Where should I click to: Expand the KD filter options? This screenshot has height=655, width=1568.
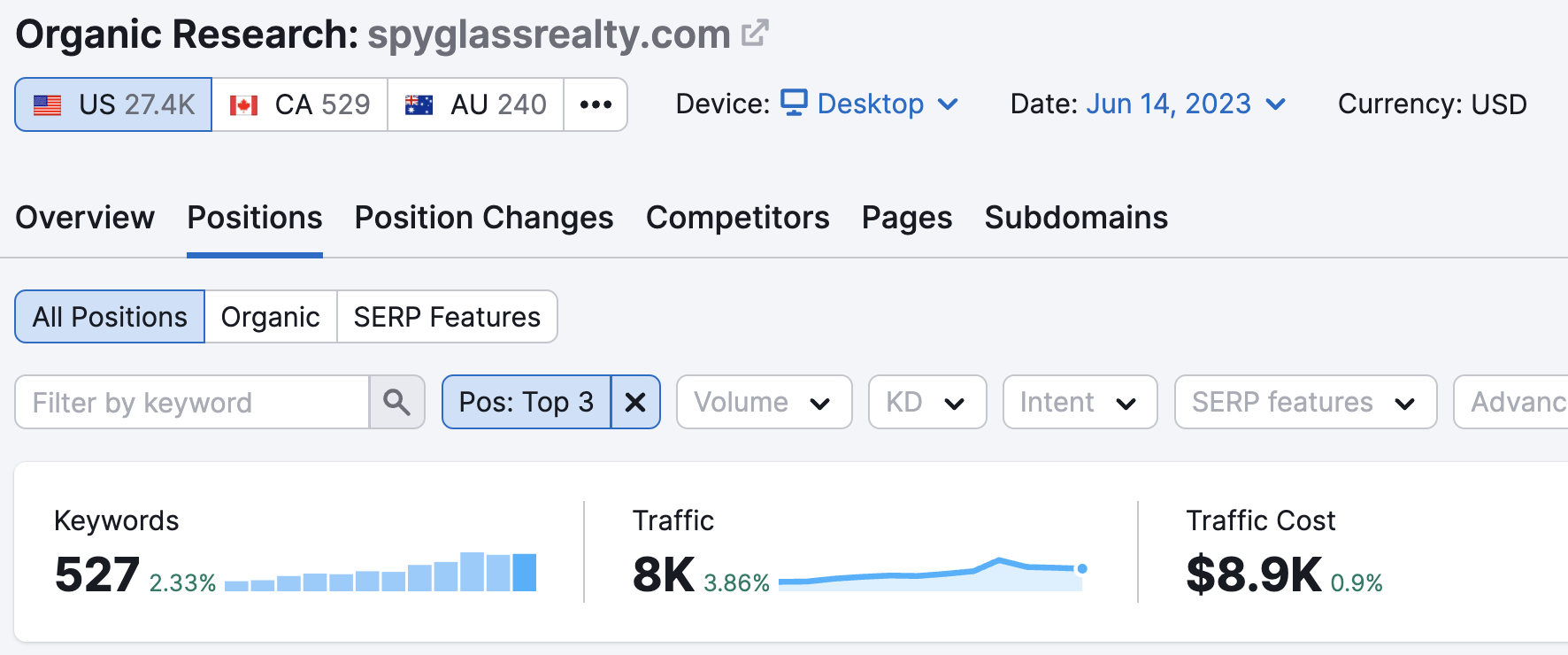click(926, 402)
